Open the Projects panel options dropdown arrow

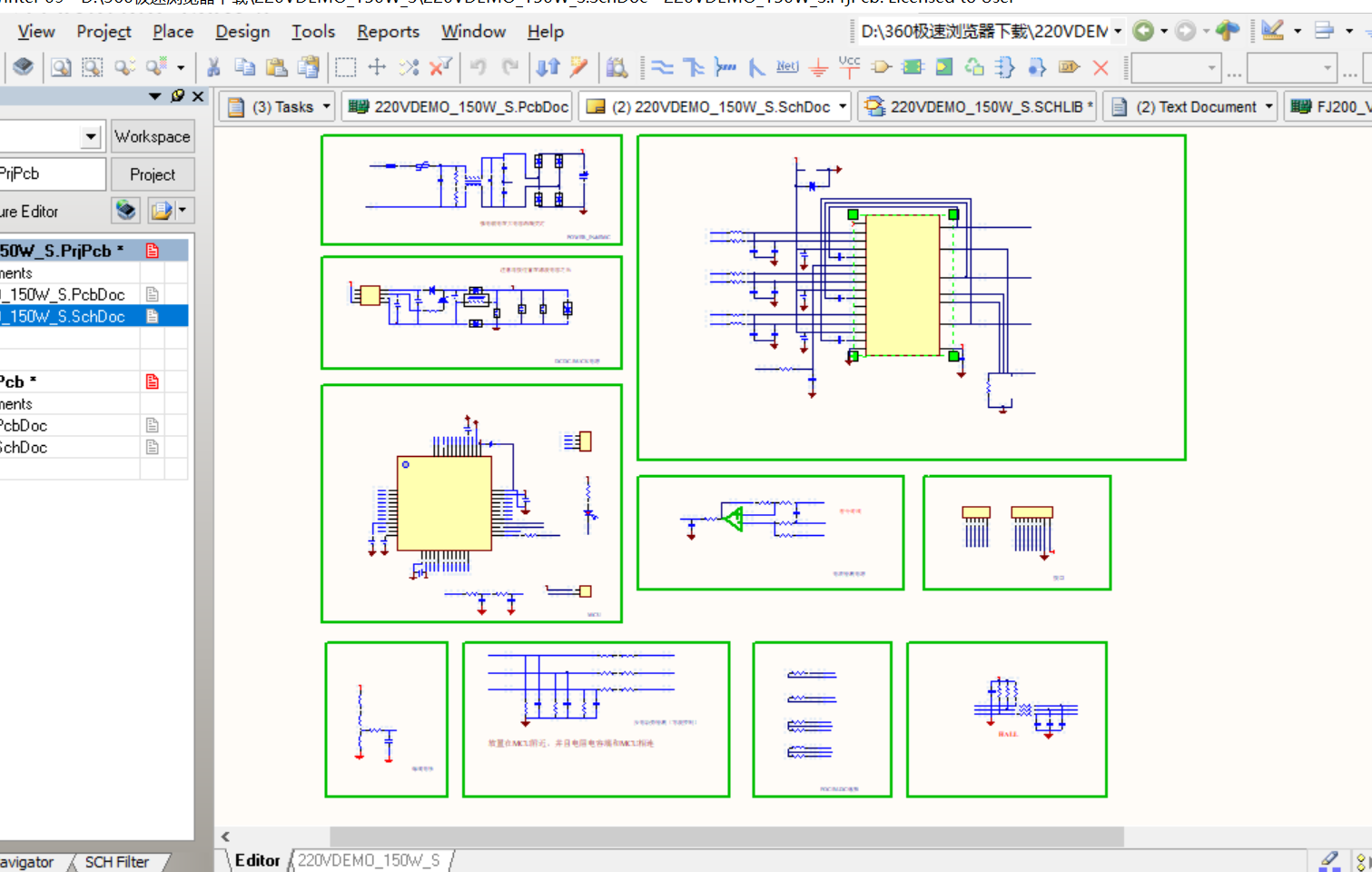pyautogui.click(x=155, y=95)
